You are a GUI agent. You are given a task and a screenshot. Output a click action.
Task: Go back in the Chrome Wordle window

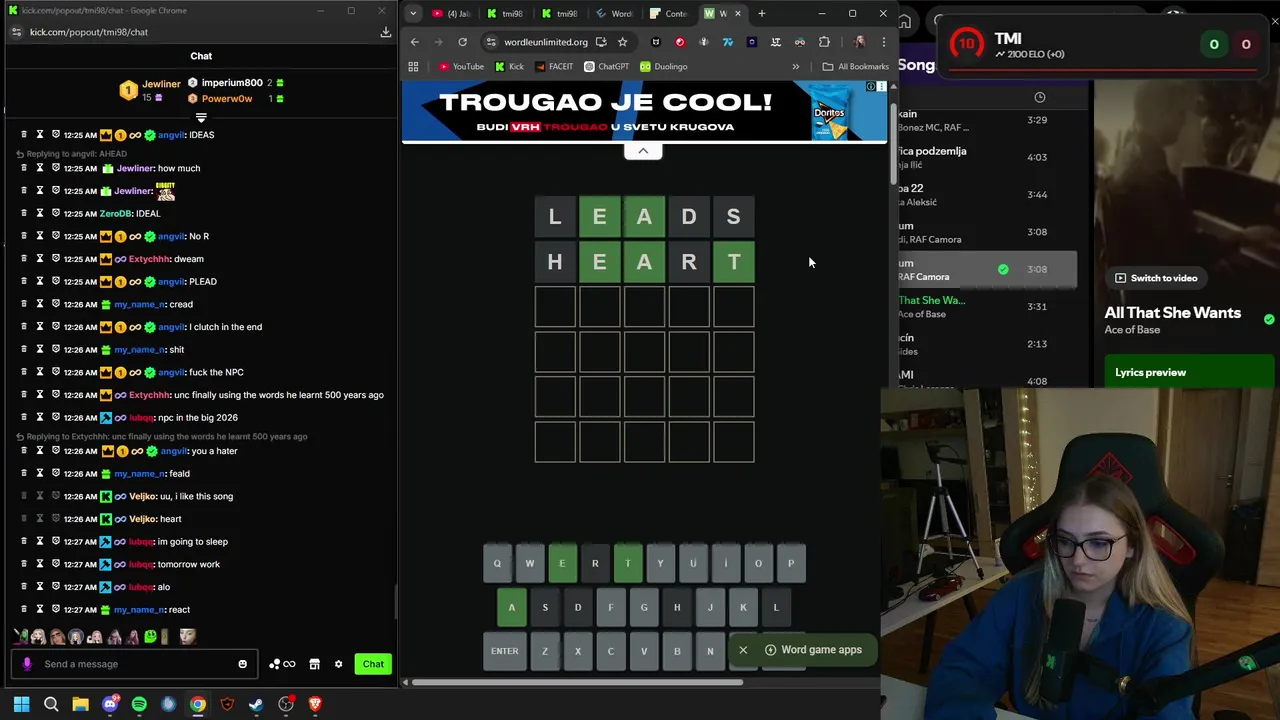(415, 42)
